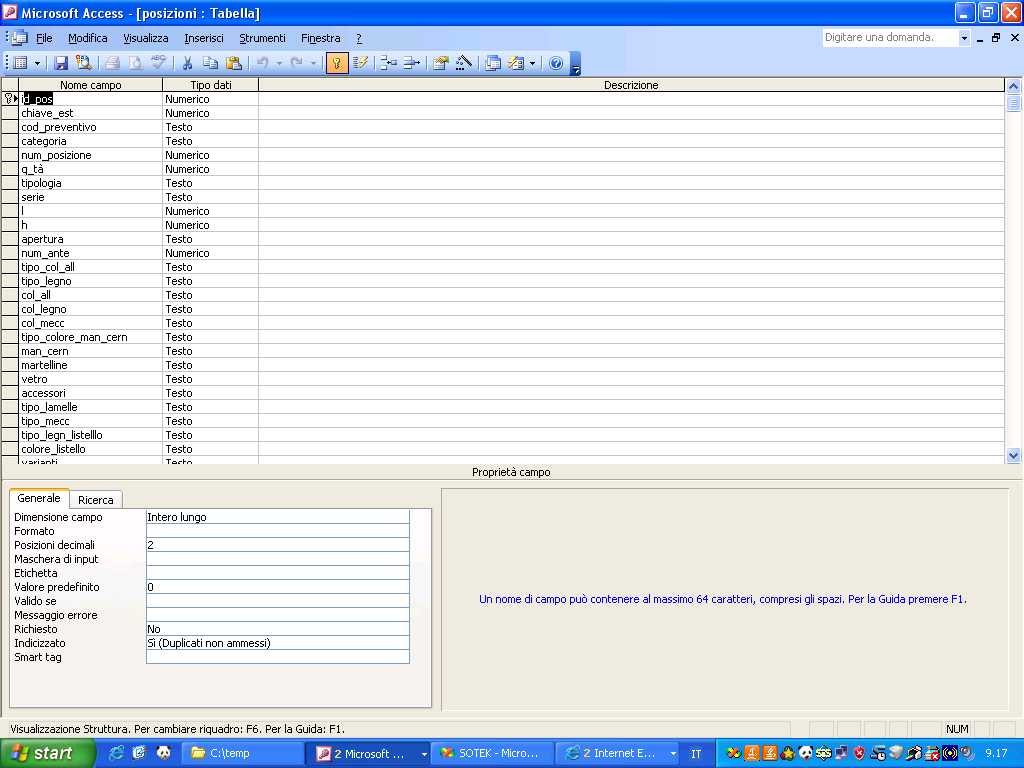Viewport: 1024px width, 768px height.
Task: Click the Cut scissors icon
Action: [187, 63]
